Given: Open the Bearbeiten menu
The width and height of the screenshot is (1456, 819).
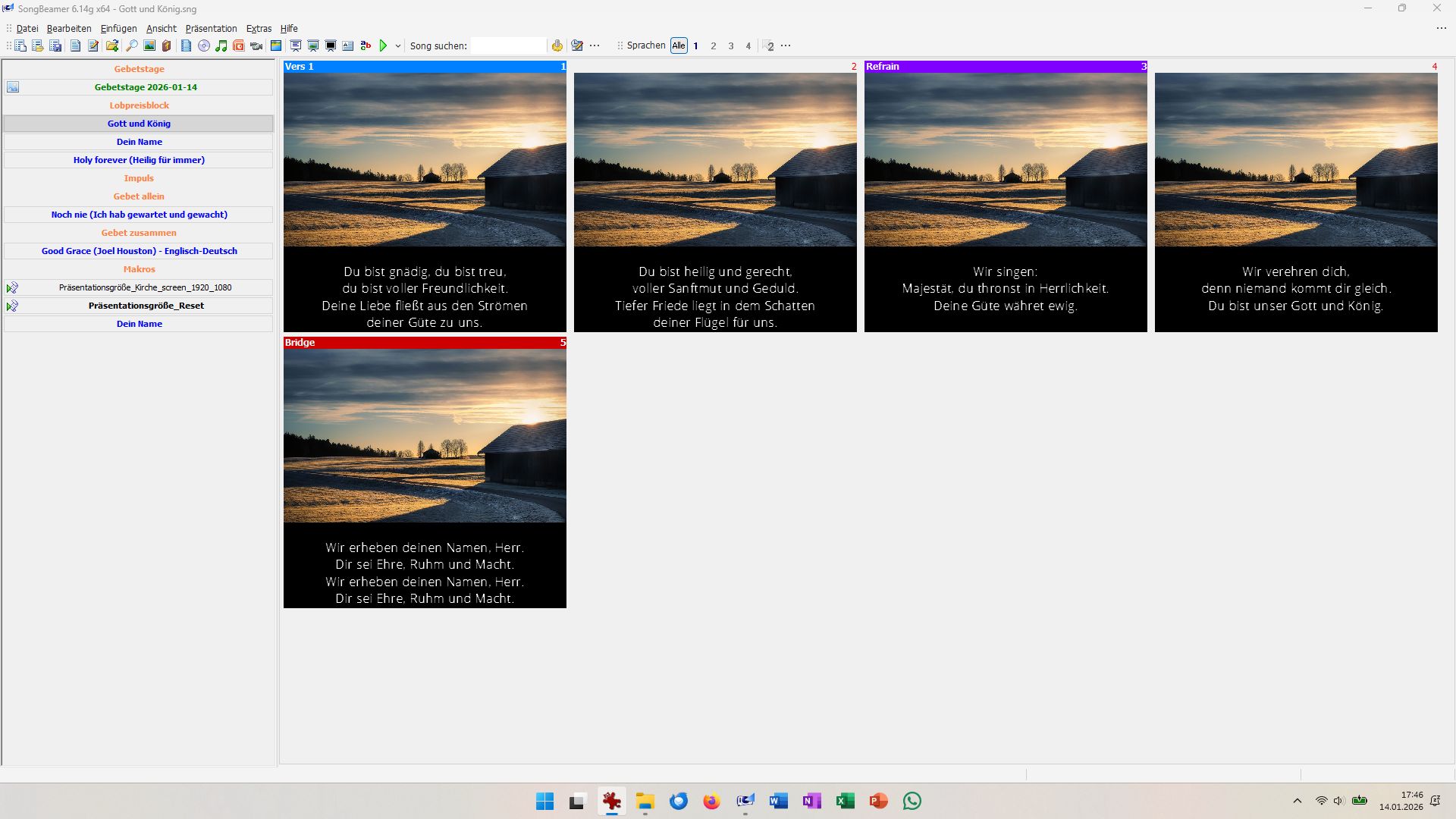Looking at the screenshot, I should (x=69, y=29).
